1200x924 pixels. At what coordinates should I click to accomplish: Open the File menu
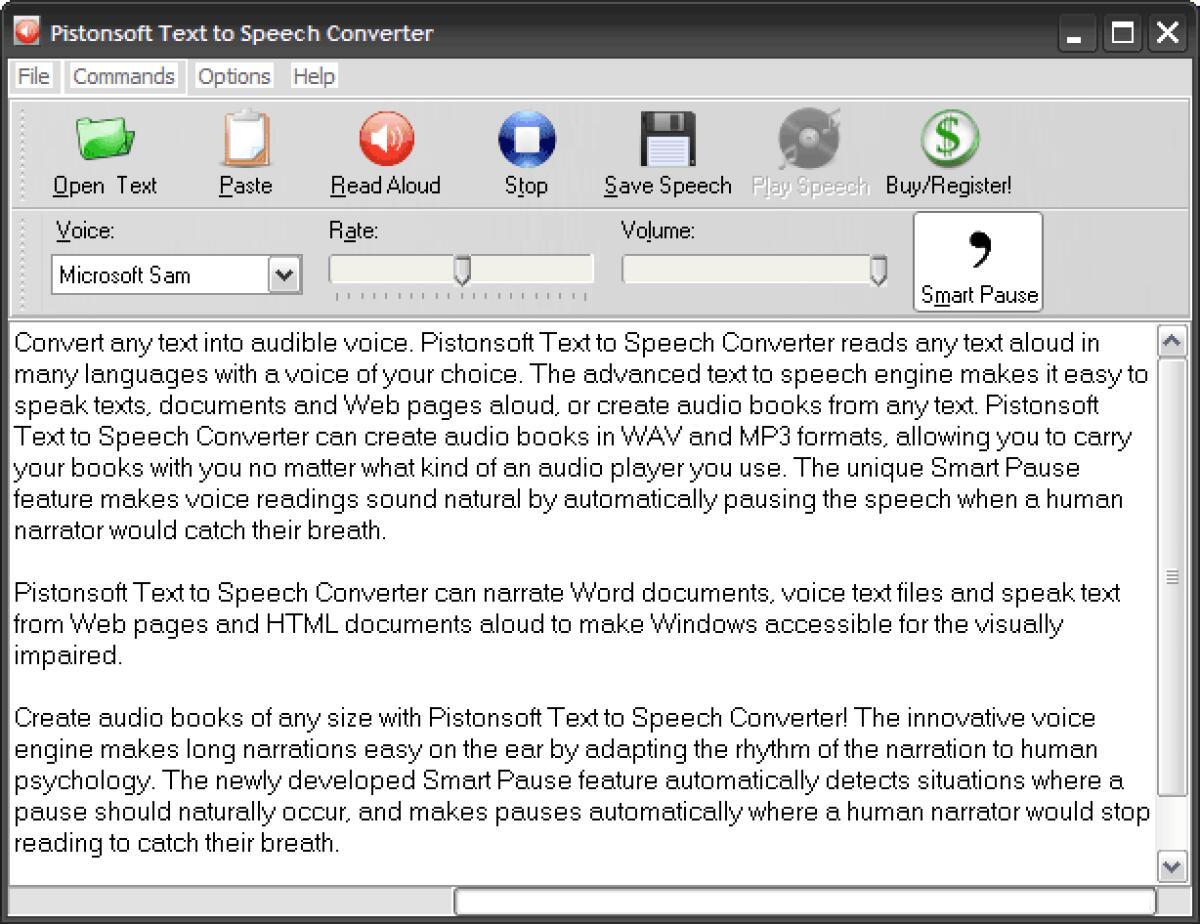tap(32, 76)
